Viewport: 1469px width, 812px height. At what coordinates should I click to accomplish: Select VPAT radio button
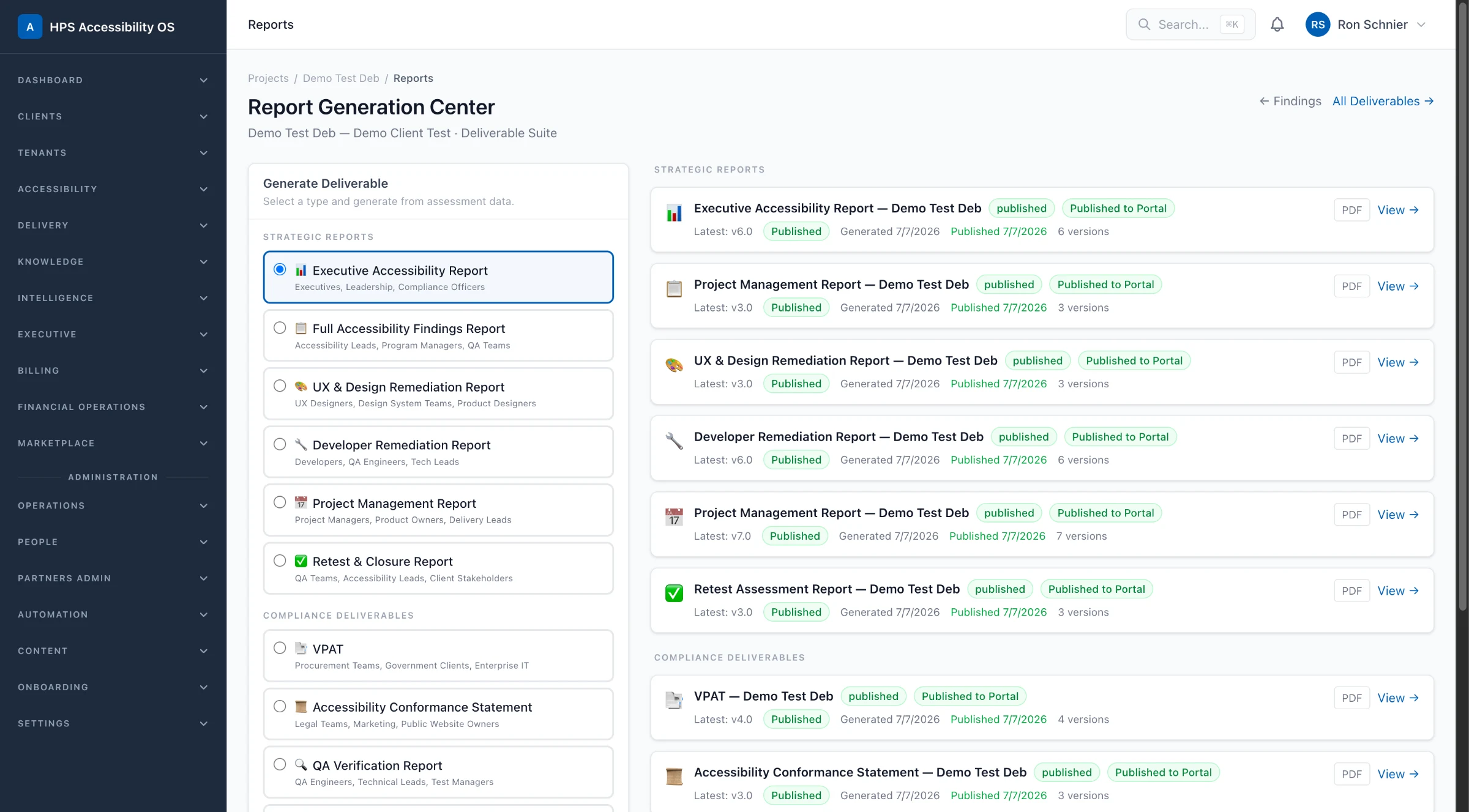click(280, 648)
